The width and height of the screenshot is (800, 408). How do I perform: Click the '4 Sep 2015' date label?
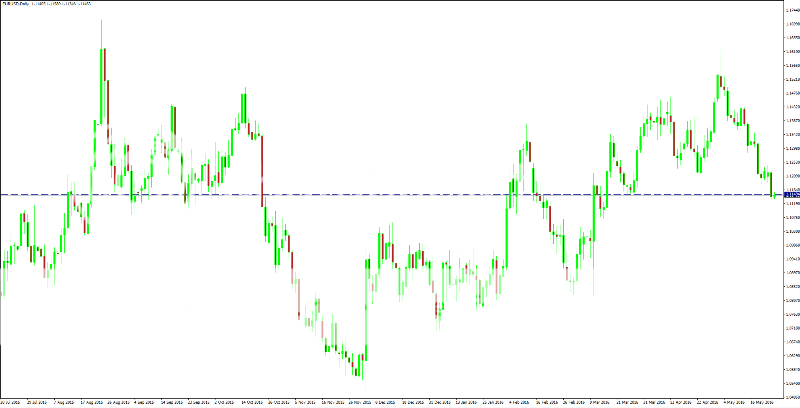coord(144,402)
